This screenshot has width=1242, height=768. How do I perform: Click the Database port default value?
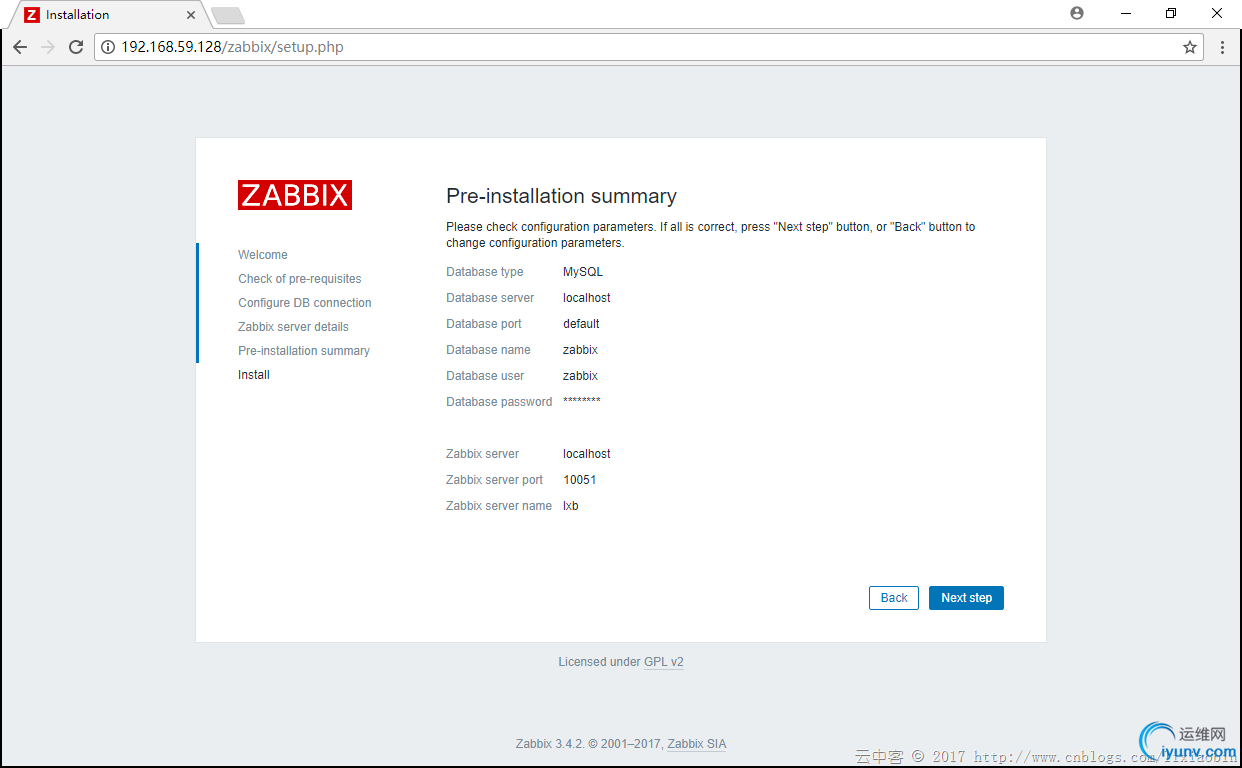pyautogui.click(x=581, y=324)
